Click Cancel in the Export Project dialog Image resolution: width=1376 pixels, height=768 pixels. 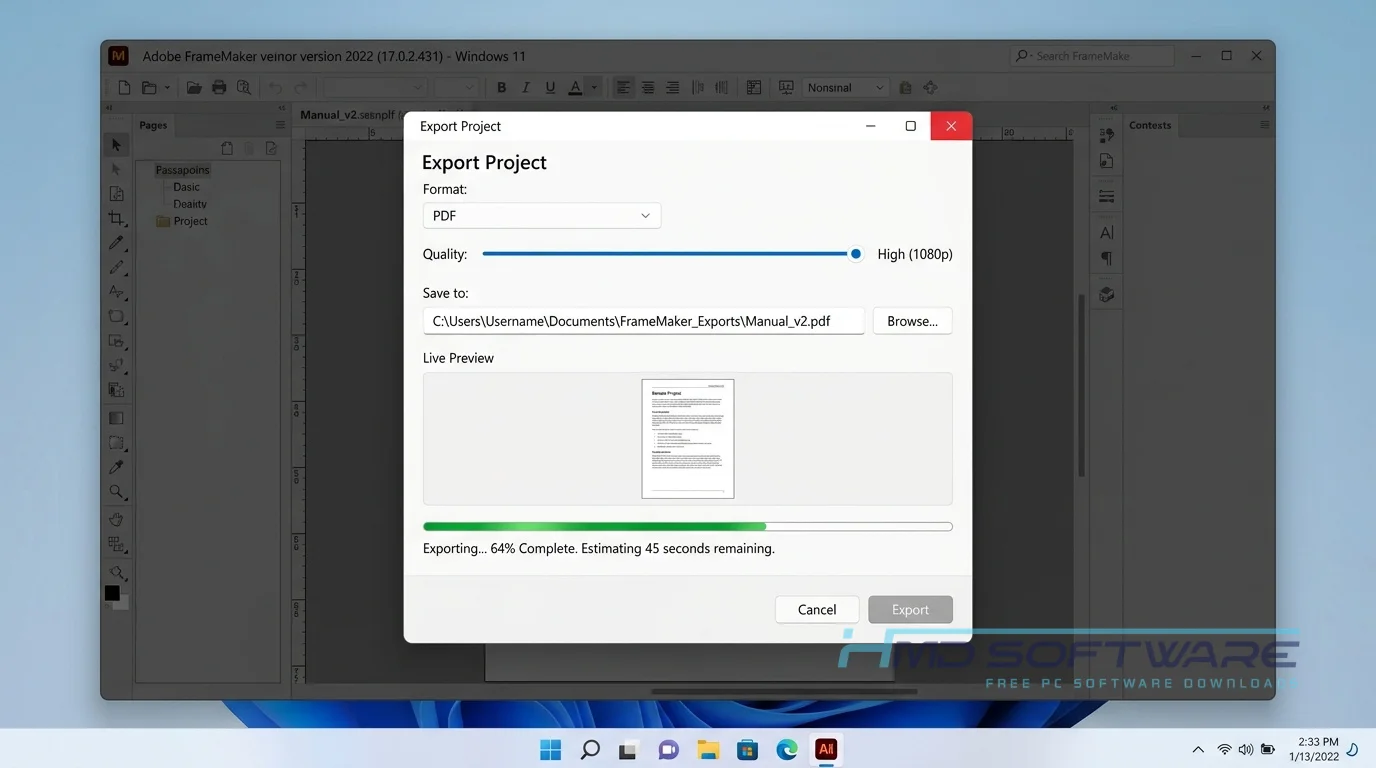point(817,610)
